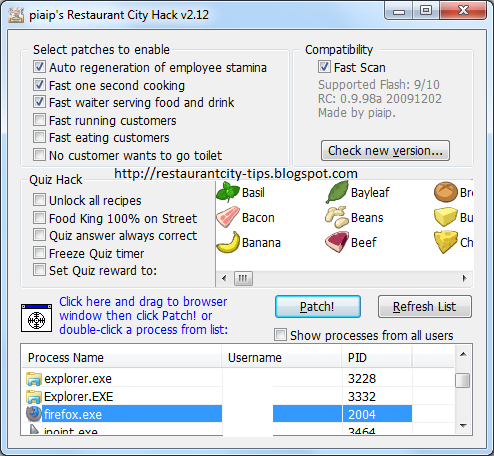
Task: Enable Food King 100% on Street
Action: tap(39, 218)
